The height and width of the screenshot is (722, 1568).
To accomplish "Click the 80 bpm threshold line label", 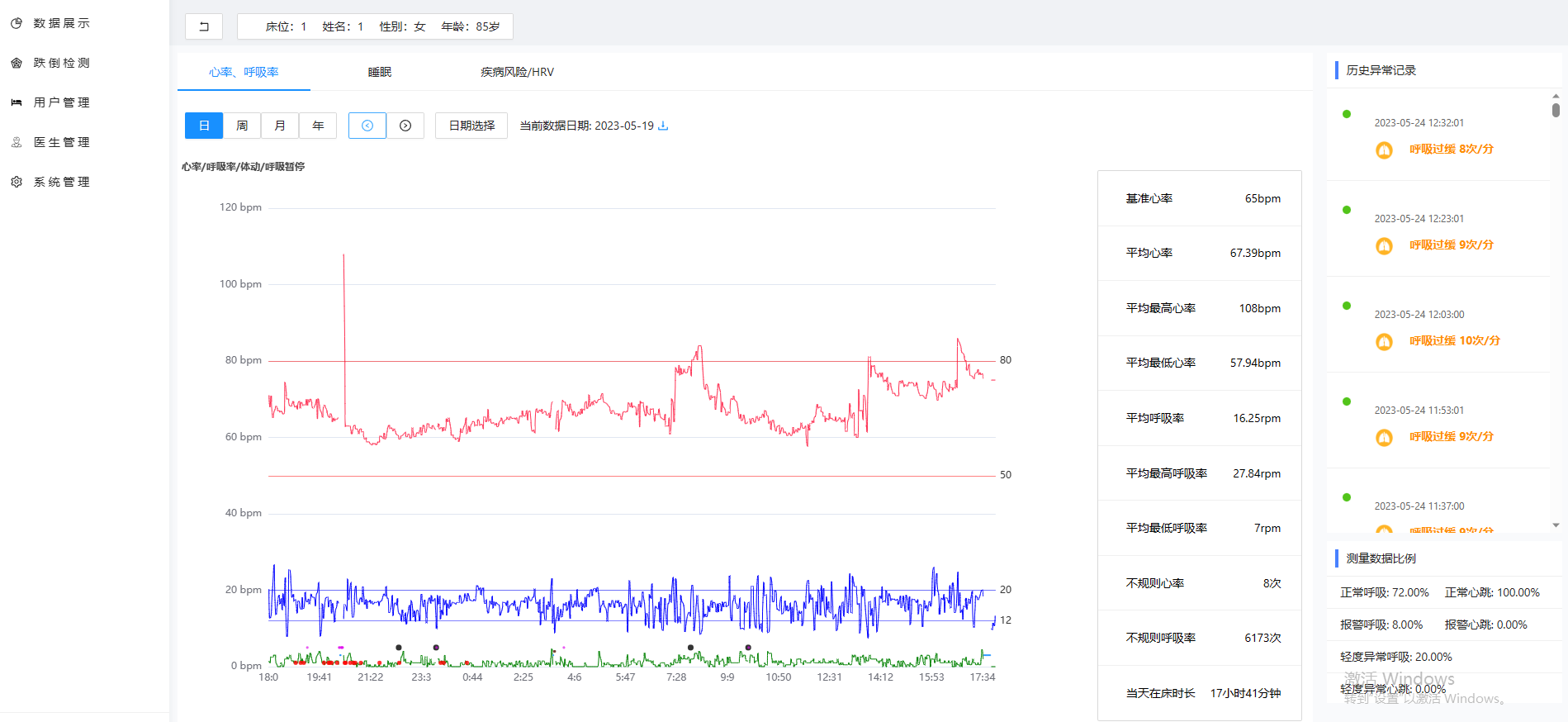I will [x=1005, y=360].
